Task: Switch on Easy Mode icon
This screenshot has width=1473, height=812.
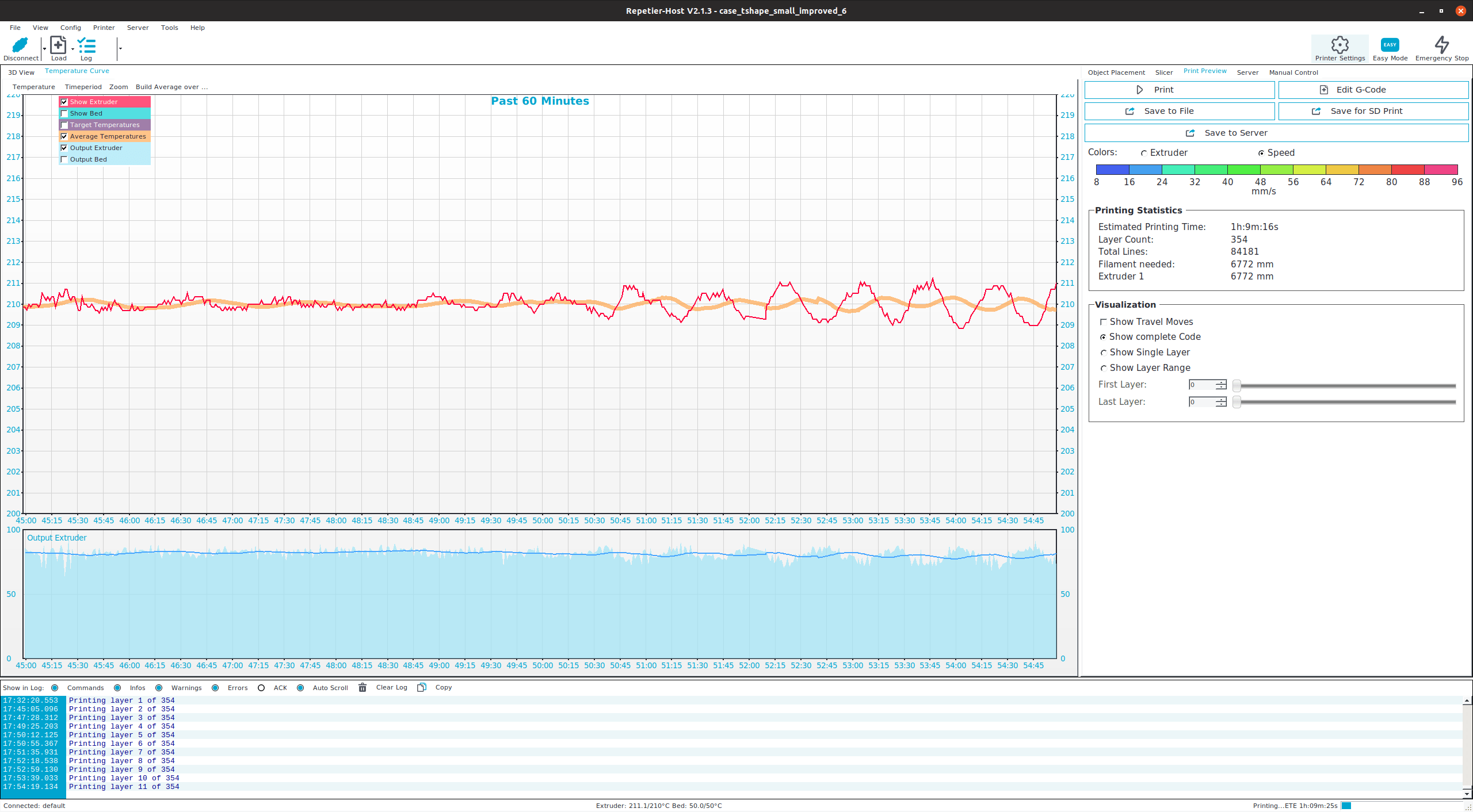Action: click(x=1390, y=45)
